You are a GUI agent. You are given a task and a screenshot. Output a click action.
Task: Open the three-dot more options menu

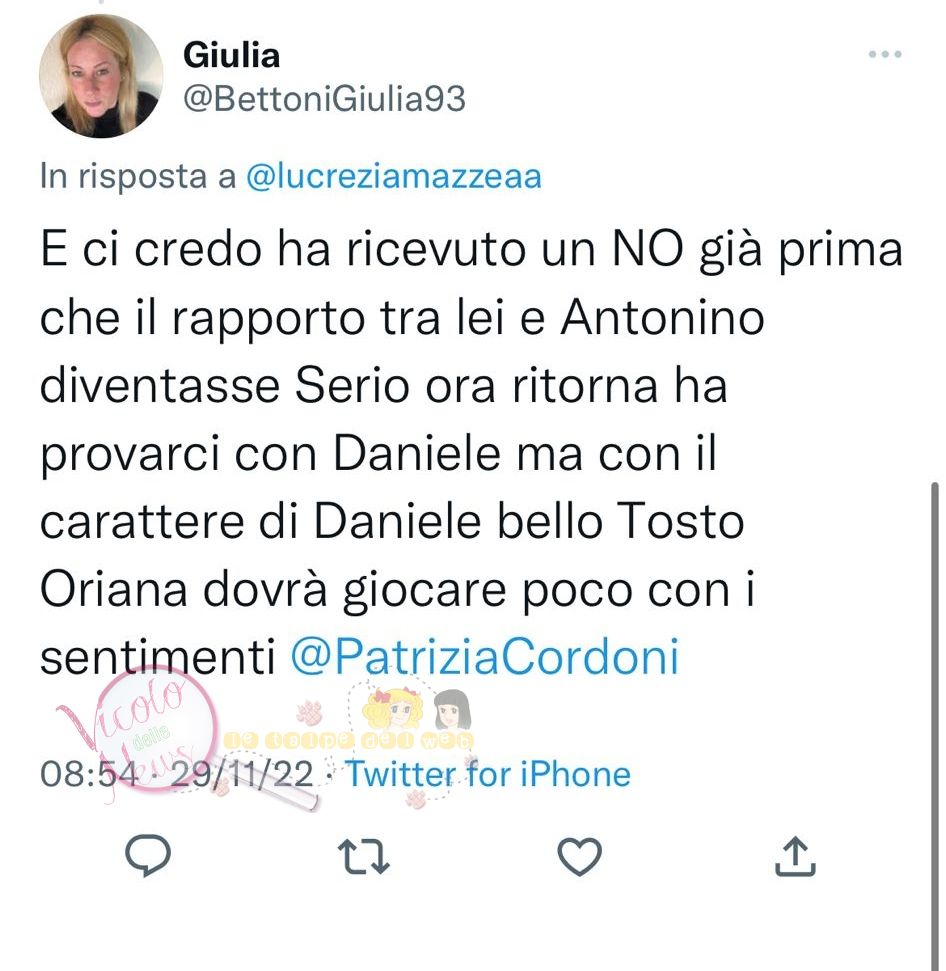[x=885, y=54]
